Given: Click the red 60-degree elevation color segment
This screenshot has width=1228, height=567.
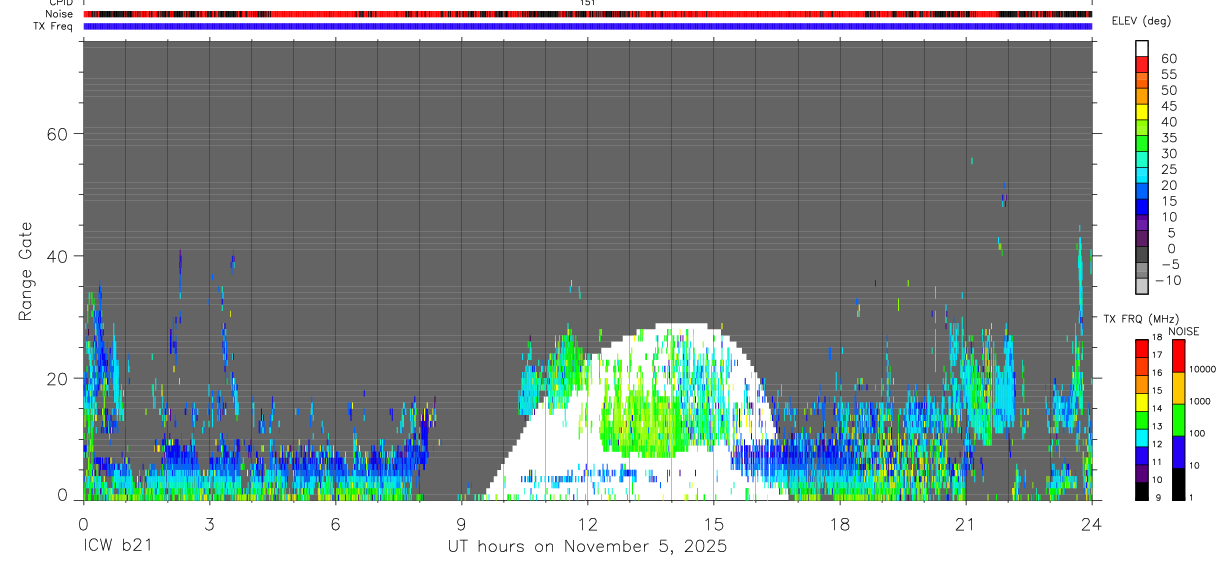Looking at the screenshot, I should (1142, 62).
